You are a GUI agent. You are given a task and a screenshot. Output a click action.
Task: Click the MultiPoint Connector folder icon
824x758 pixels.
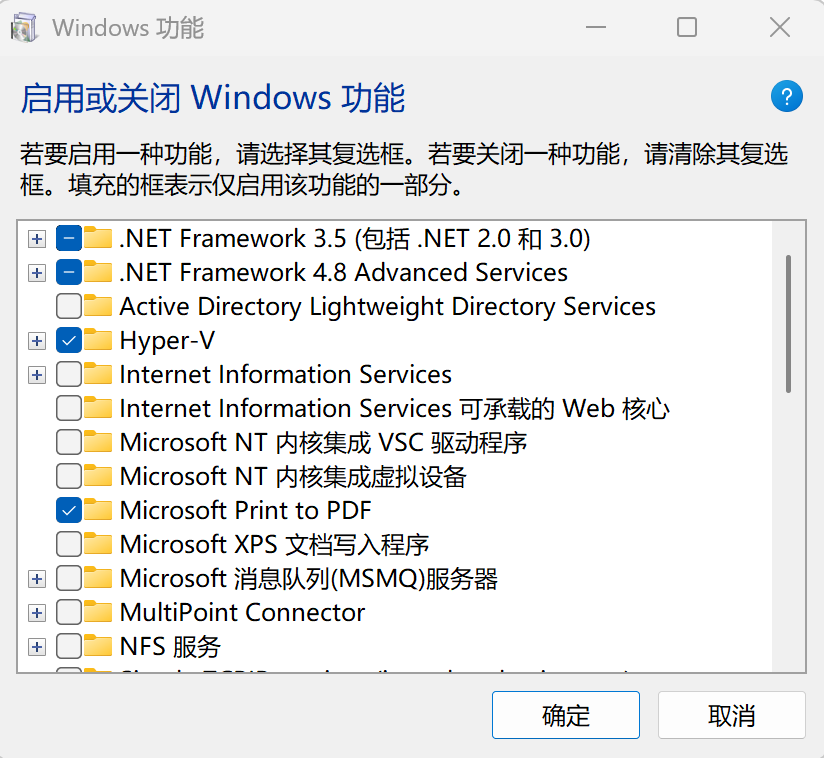(x=98, y=612)
